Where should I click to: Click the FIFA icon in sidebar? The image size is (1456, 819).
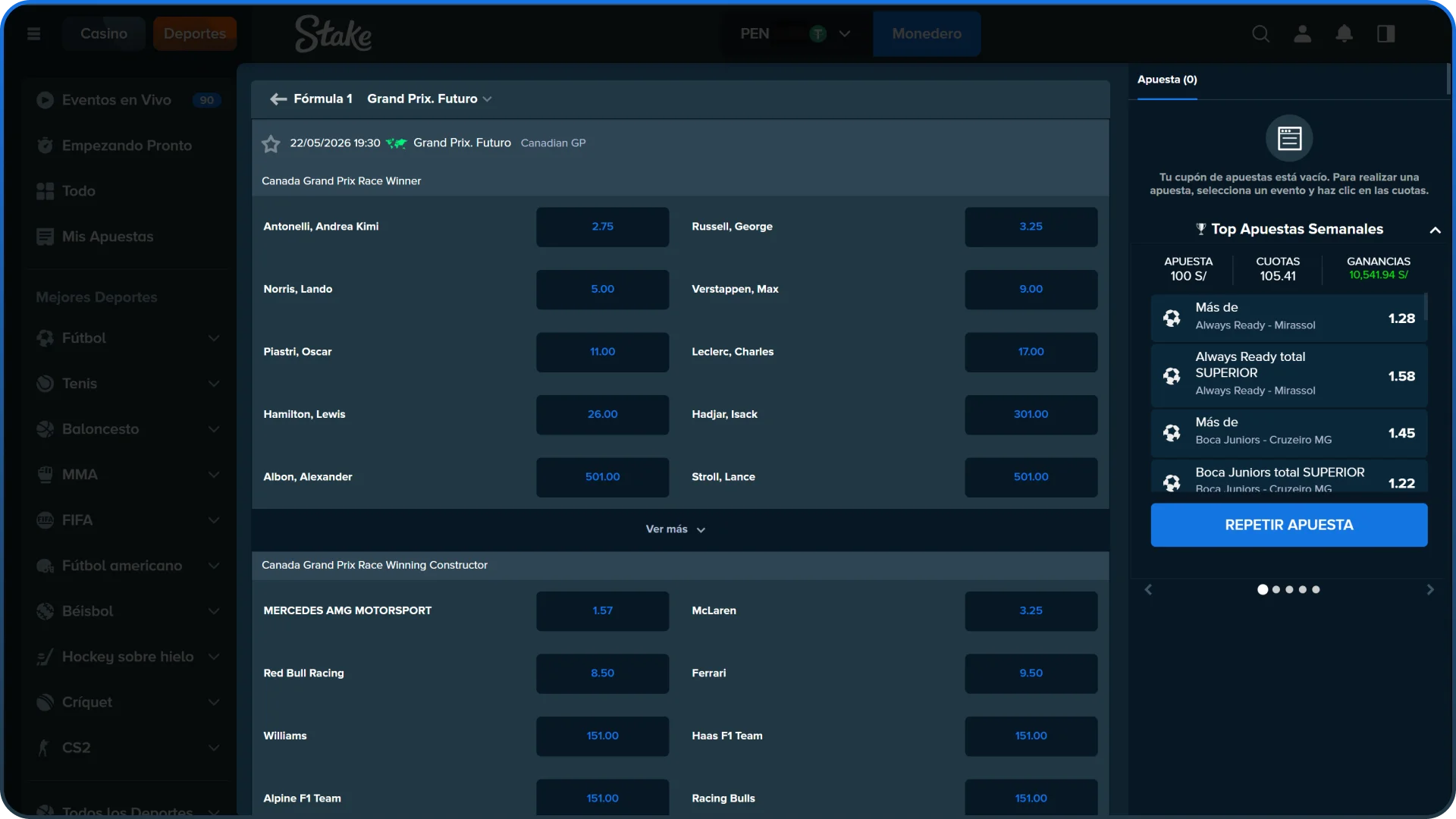click(45, 520)
